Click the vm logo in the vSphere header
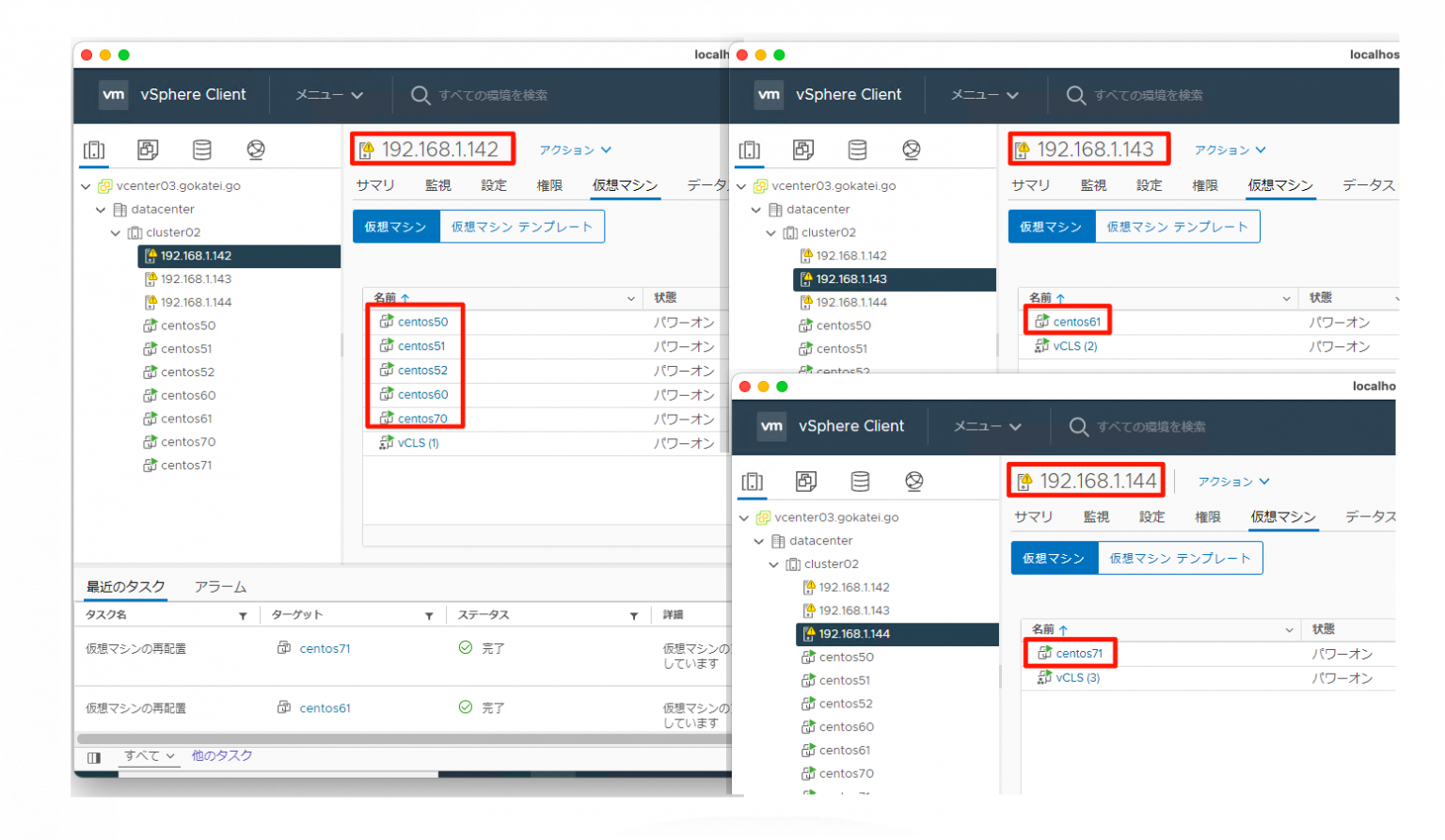This screenshot has height=840, width=1445. coord(113,94)
